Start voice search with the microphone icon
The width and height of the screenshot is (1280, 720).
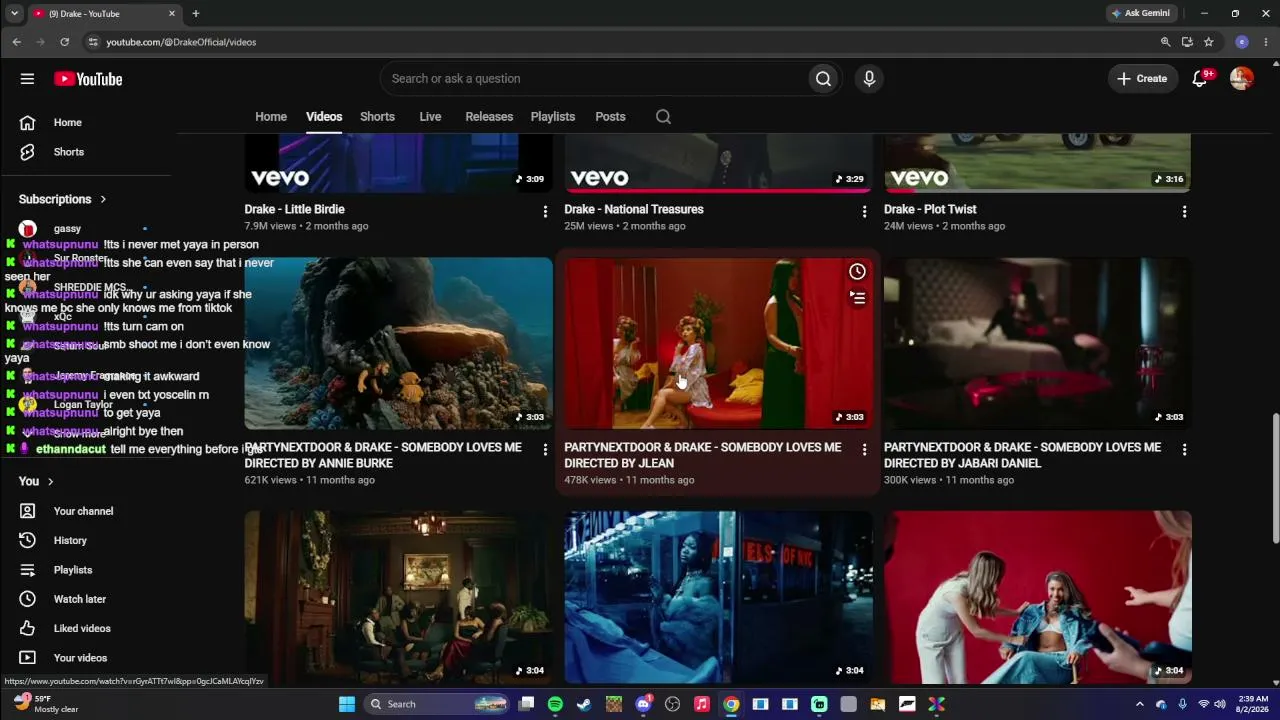click(869, 79)
